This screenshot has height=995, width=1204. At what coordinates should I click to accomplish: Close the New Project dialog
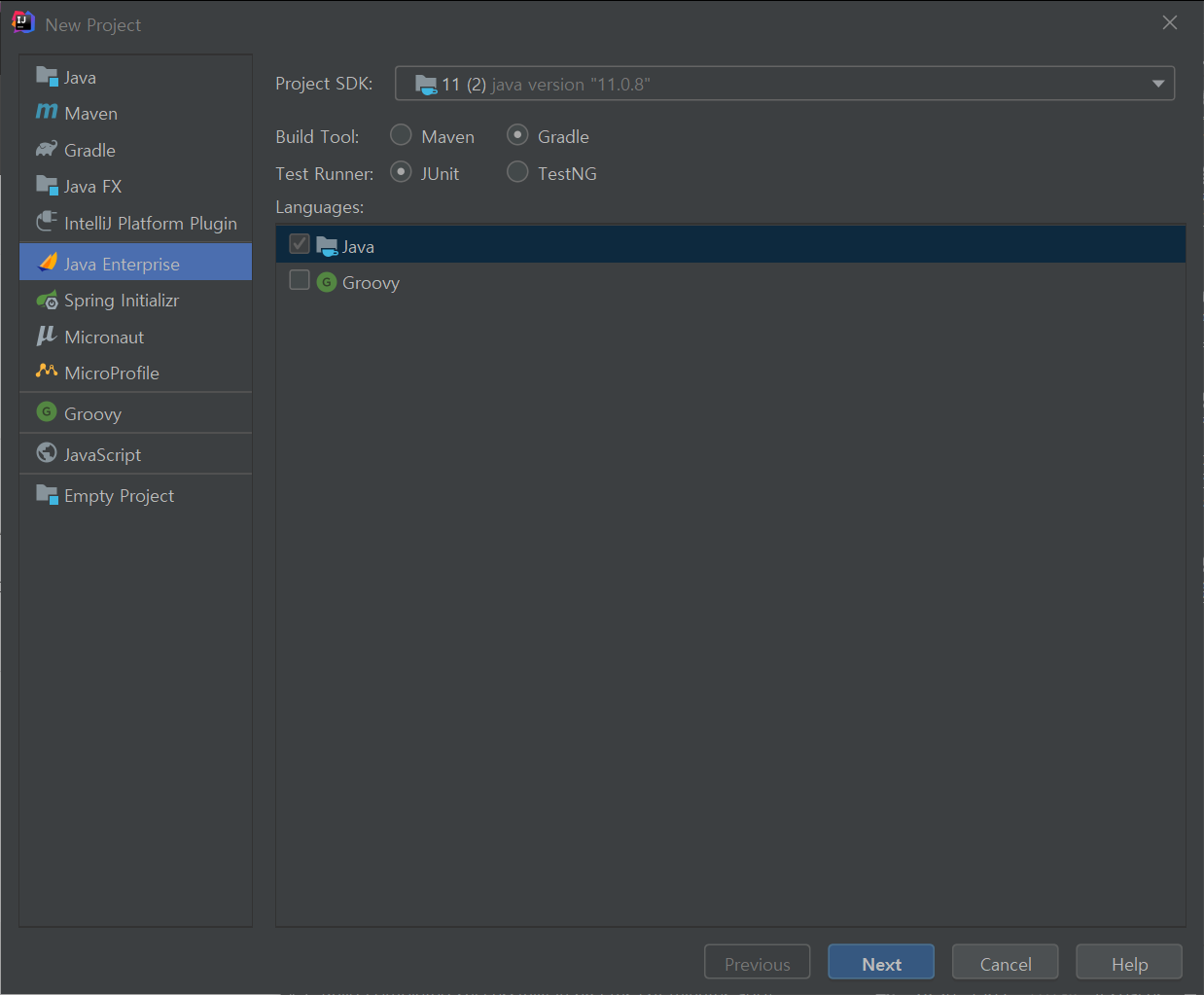tap(1169, 22)
